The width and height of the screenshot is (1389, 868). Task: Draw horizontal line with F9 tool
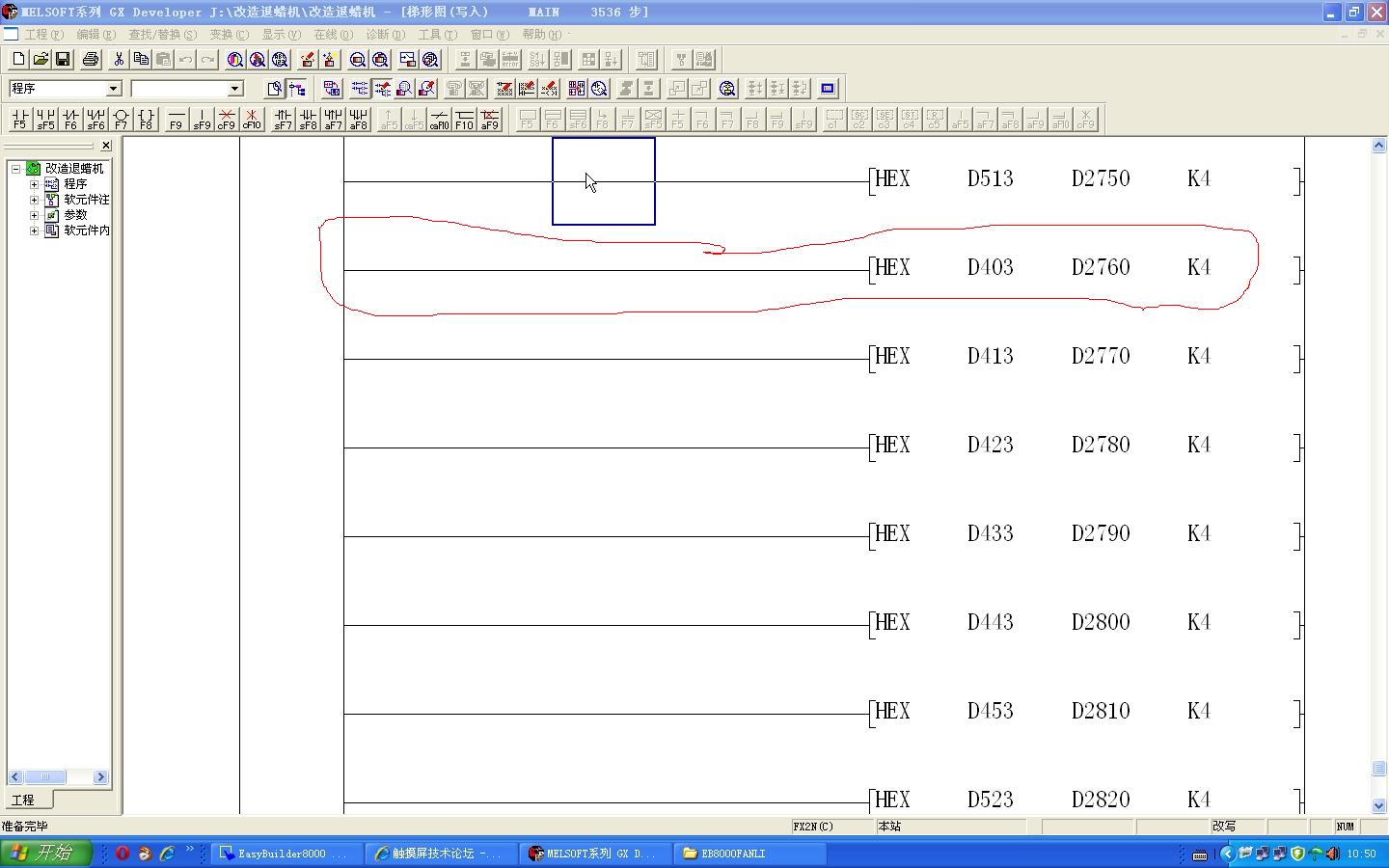[176, 119]
